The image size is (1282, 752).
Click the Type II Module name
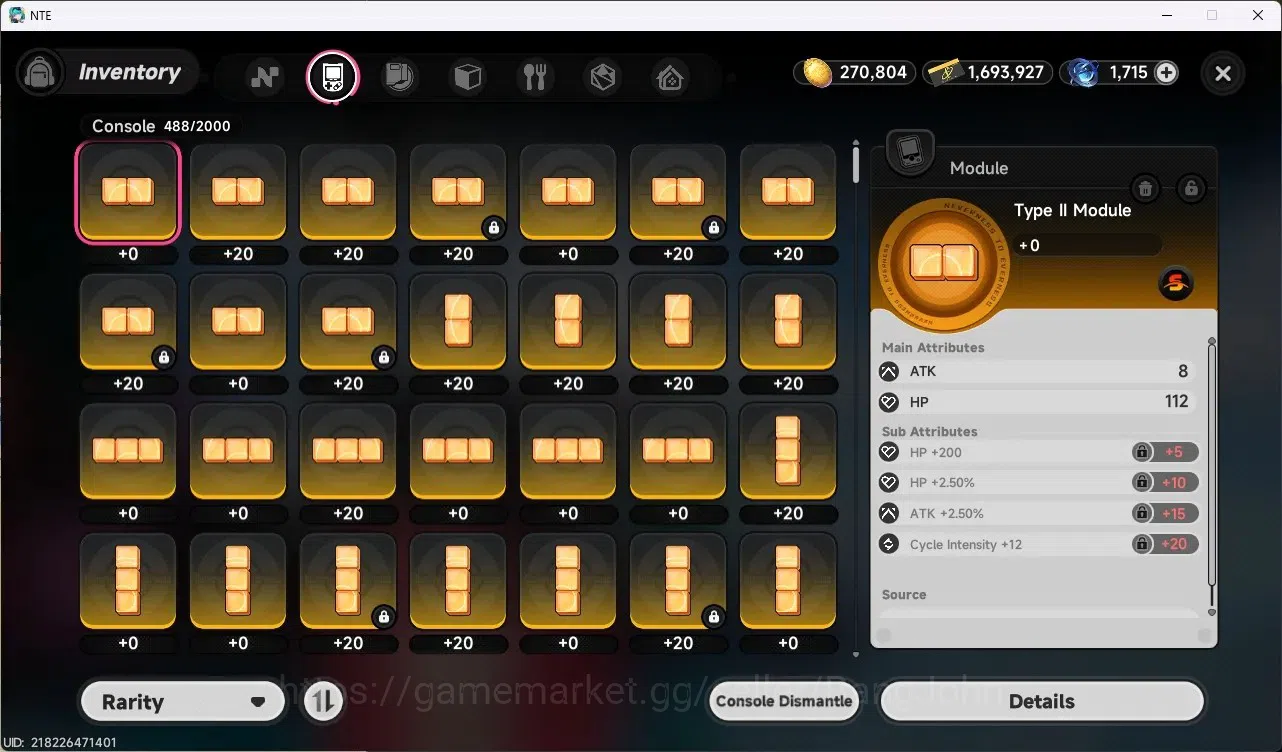click(x=1072, y=210)
